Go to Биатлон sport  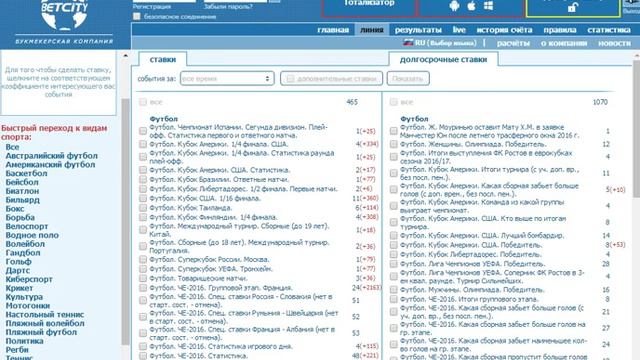[22, 191]
